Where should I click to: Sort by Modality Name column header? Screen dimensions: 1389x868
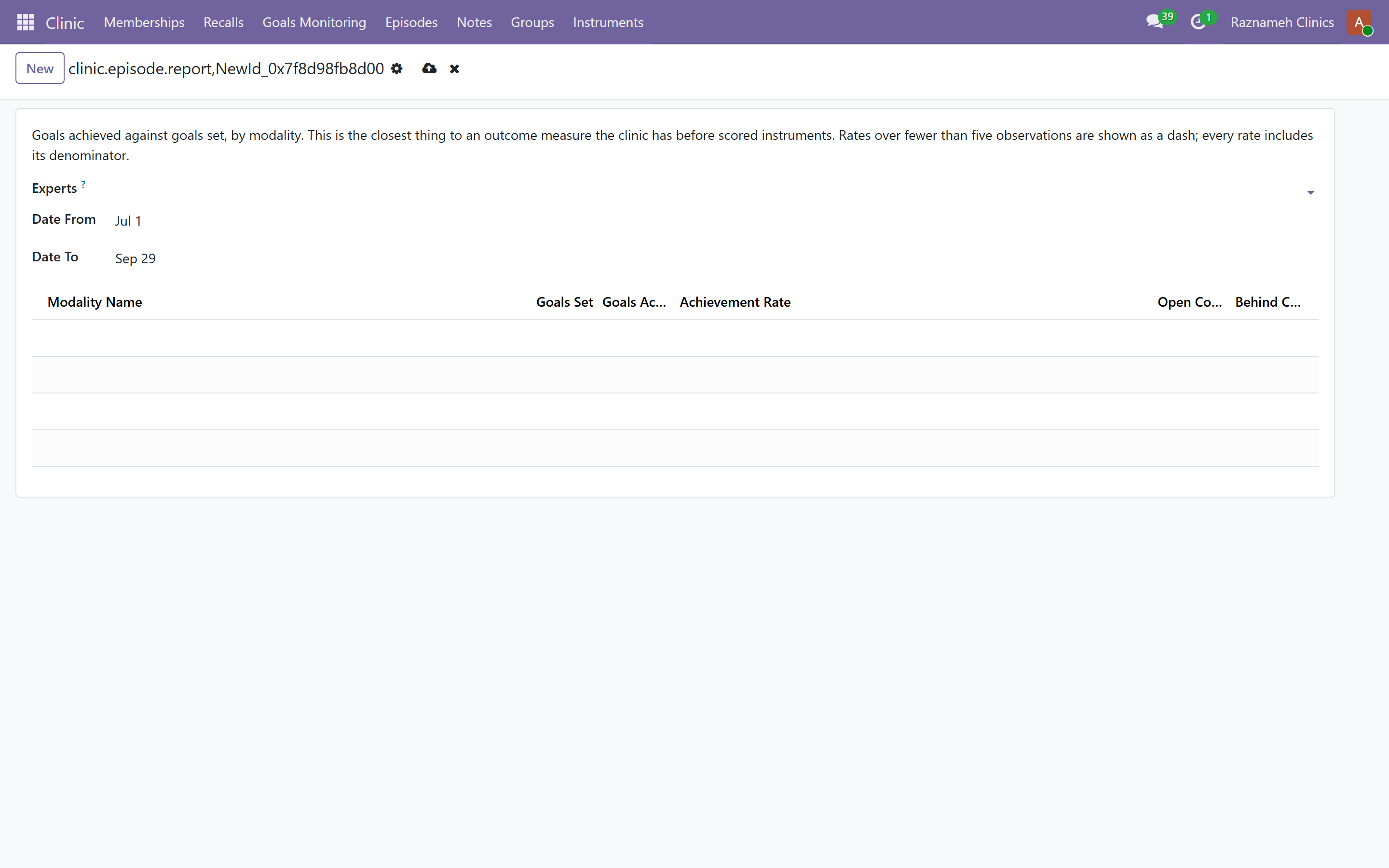(95, 302)
